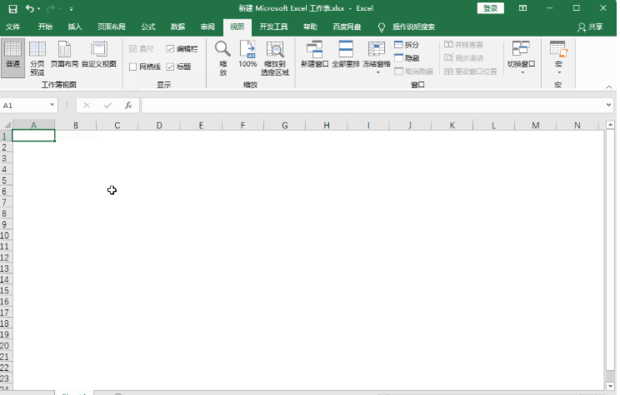This screenshot has height=395, width=620.
Task: Click the Save icon in quick access toolbar
Action: coord(13,9)
